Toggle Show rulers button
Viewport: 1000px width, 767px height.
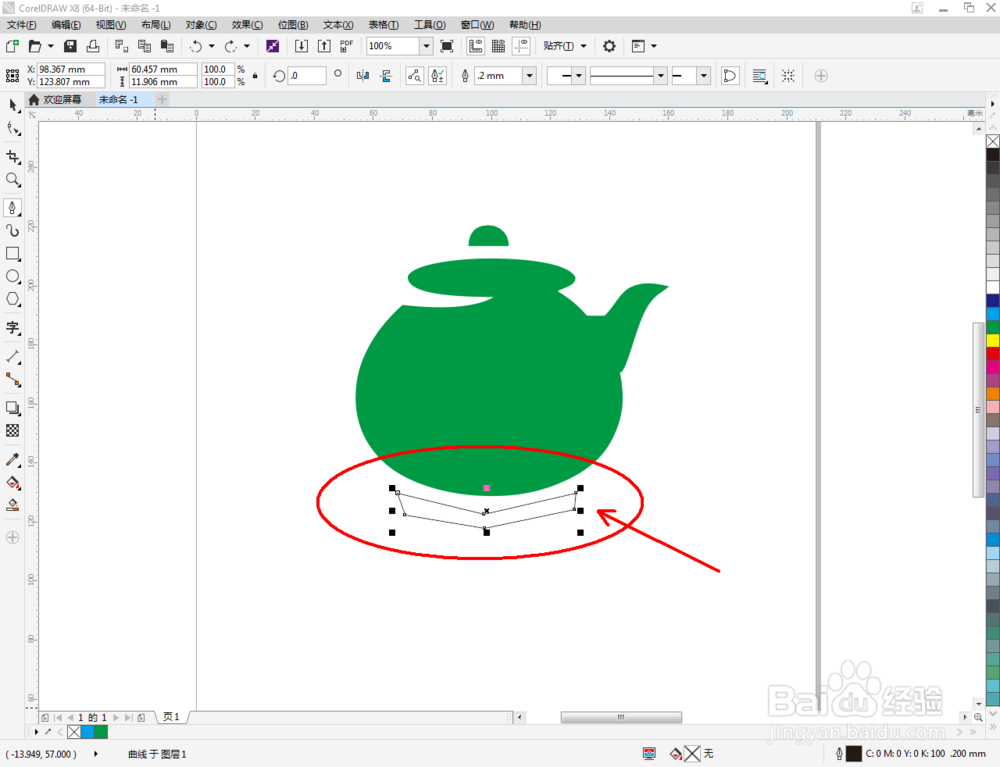(x=475, y=46)
